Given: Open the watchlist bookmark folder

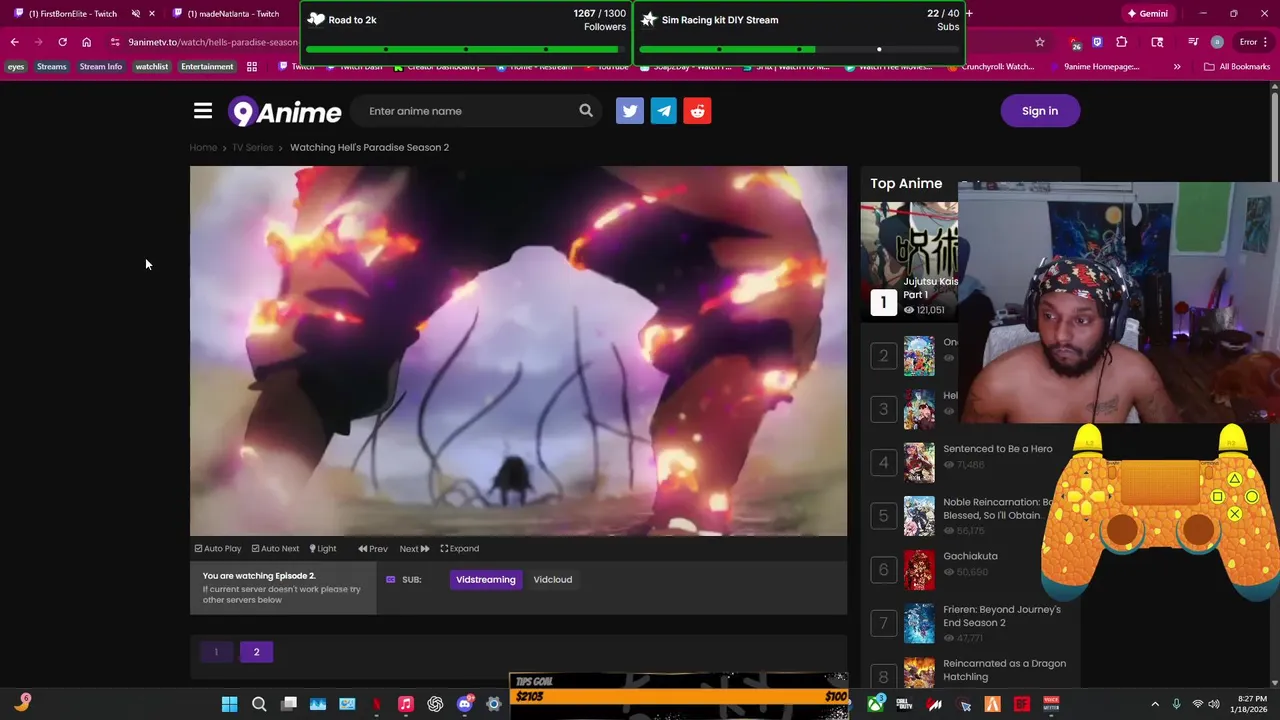Looking at the screenshot, I should [x=152, y=67].
